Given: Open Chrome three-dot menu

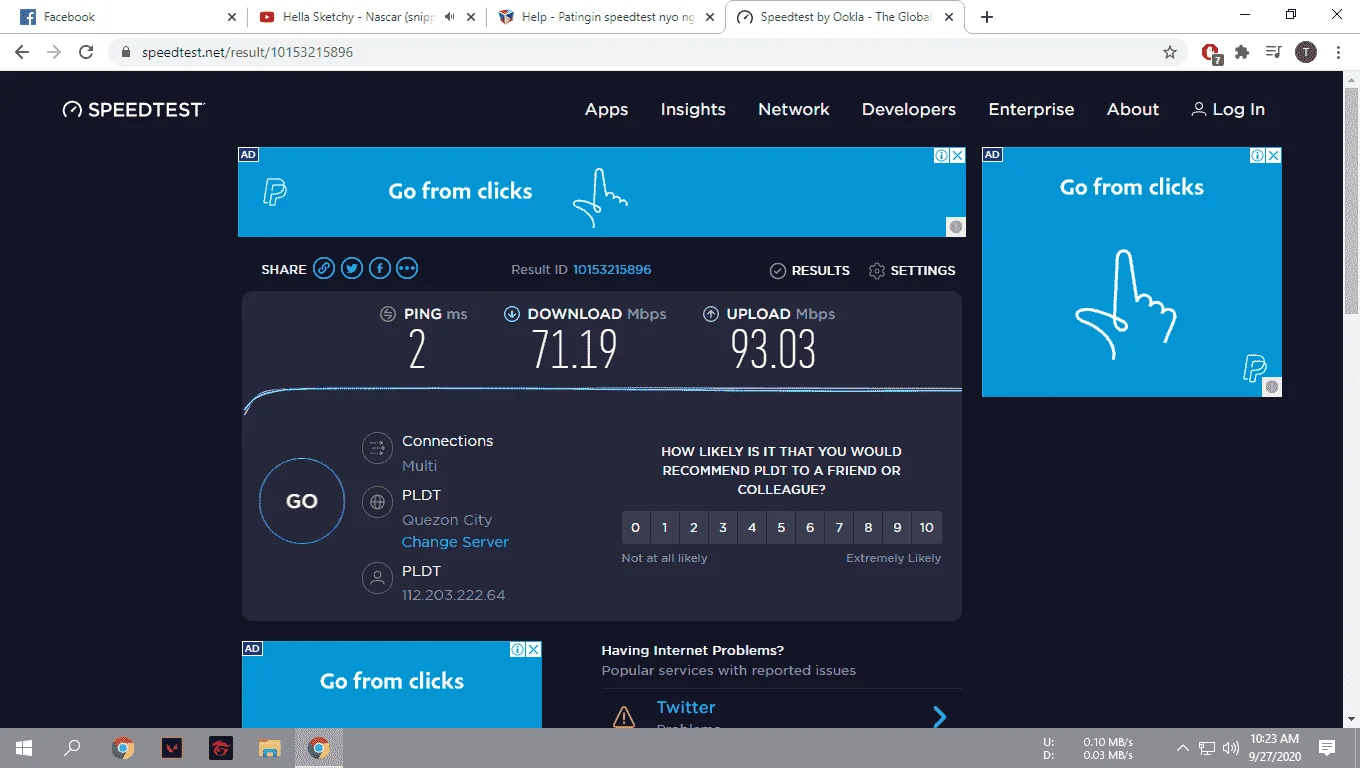Looking at the screenshot, I should [1338, 52].
